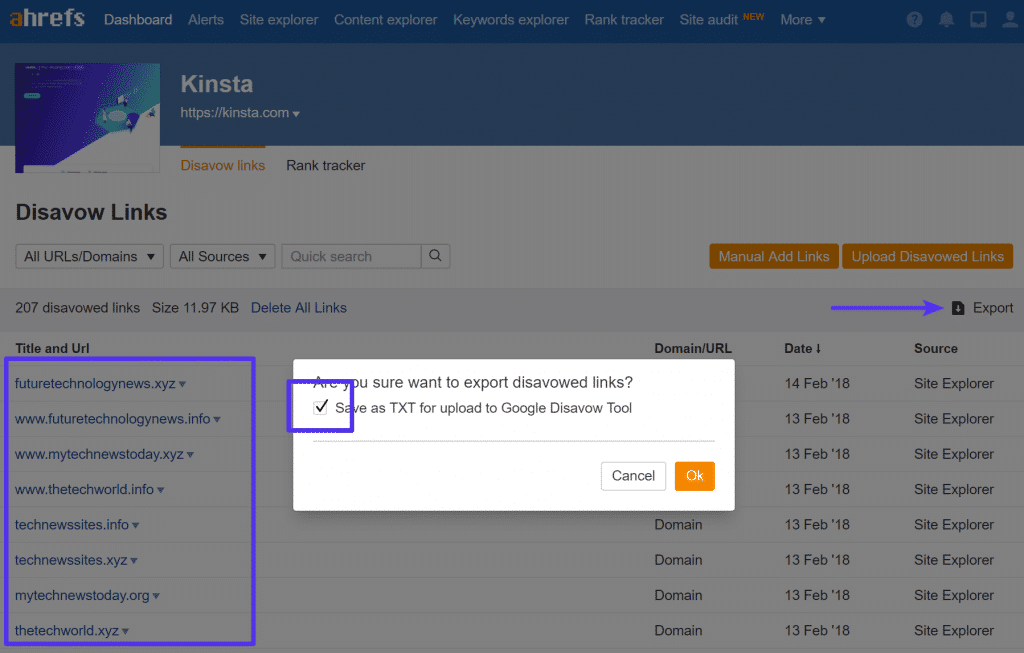Expand the kinsta.com URL dropdown arrow

point(297,114)
